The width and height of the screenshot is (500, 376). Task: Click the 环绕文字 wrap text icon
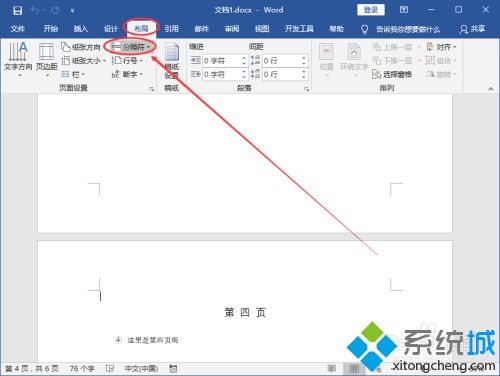tap(354, 59)
